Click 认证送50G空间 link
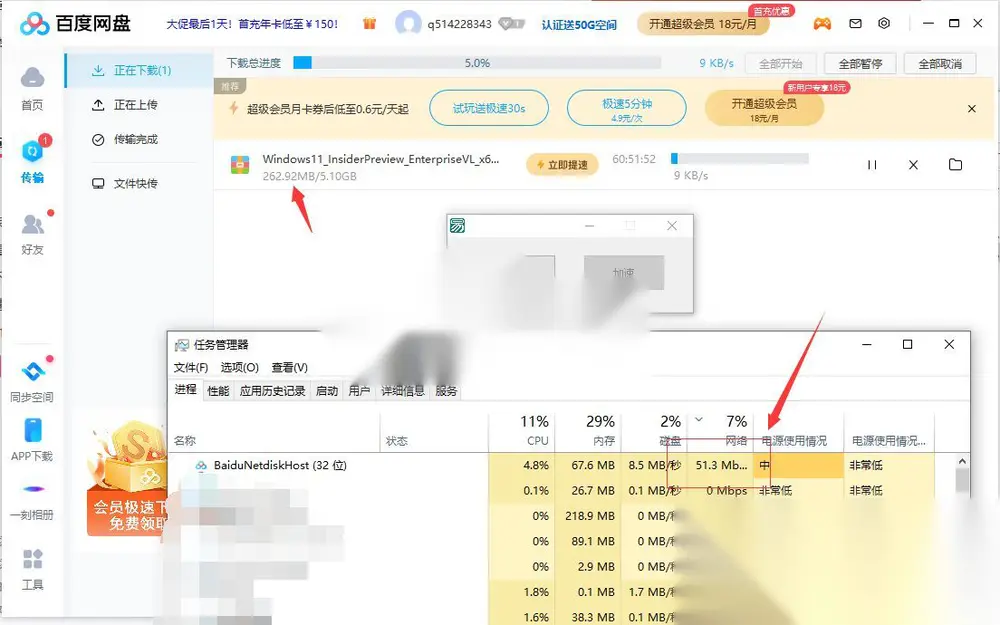The width and height of the screenshot is (1000, 625). (579, 25)
